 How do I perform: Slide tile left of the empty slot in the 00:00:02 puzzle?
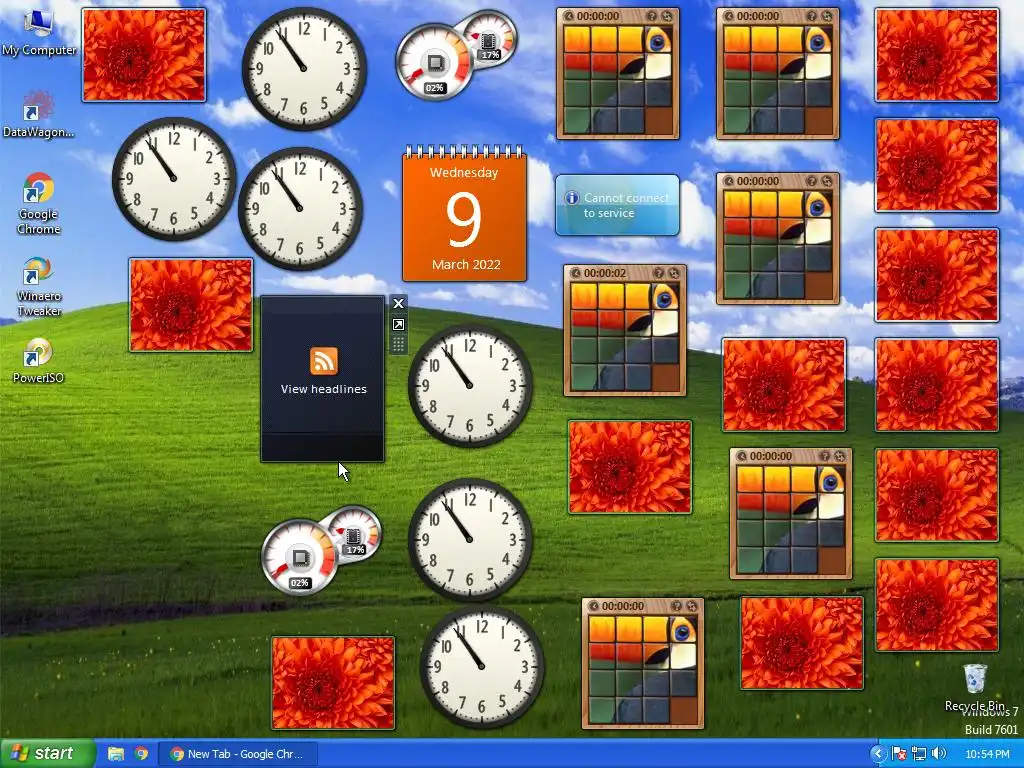(x=639, y=377)
